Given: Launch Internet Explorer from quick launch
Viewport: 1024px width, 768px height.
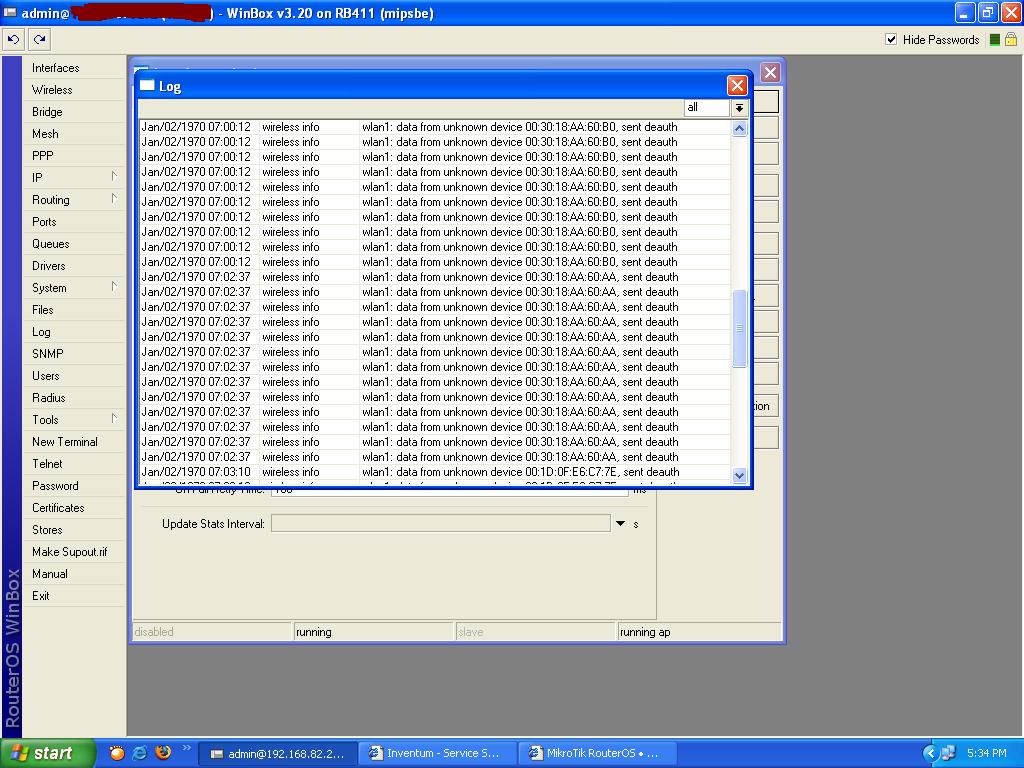Looking at the screenshot, I should pyautogui.click(x=140, y=753).
